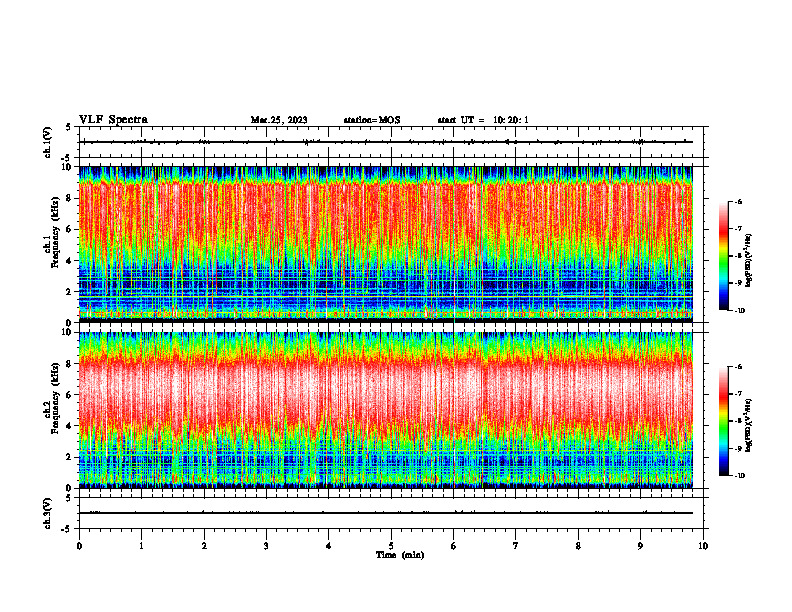The width and height of the screenshot is (792, 612).
Task: Click the "-8" label on ch.2 color bar
Action: [x=738, y=421]
